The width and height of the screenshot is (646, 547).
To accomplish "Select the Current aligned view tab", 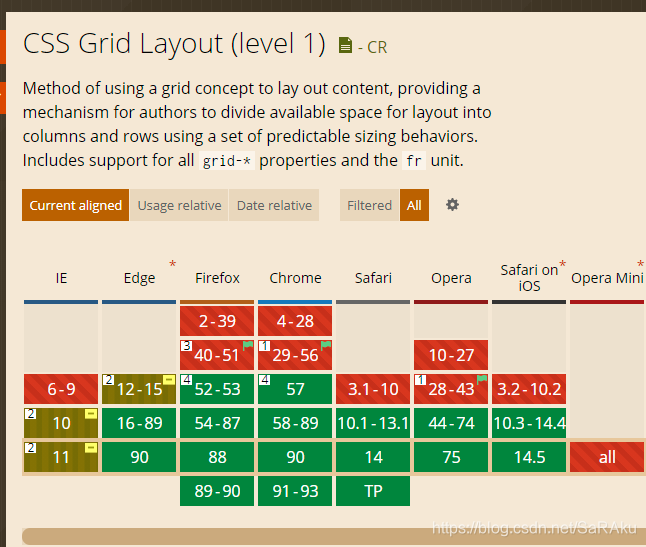I will [x=75, y=205].
